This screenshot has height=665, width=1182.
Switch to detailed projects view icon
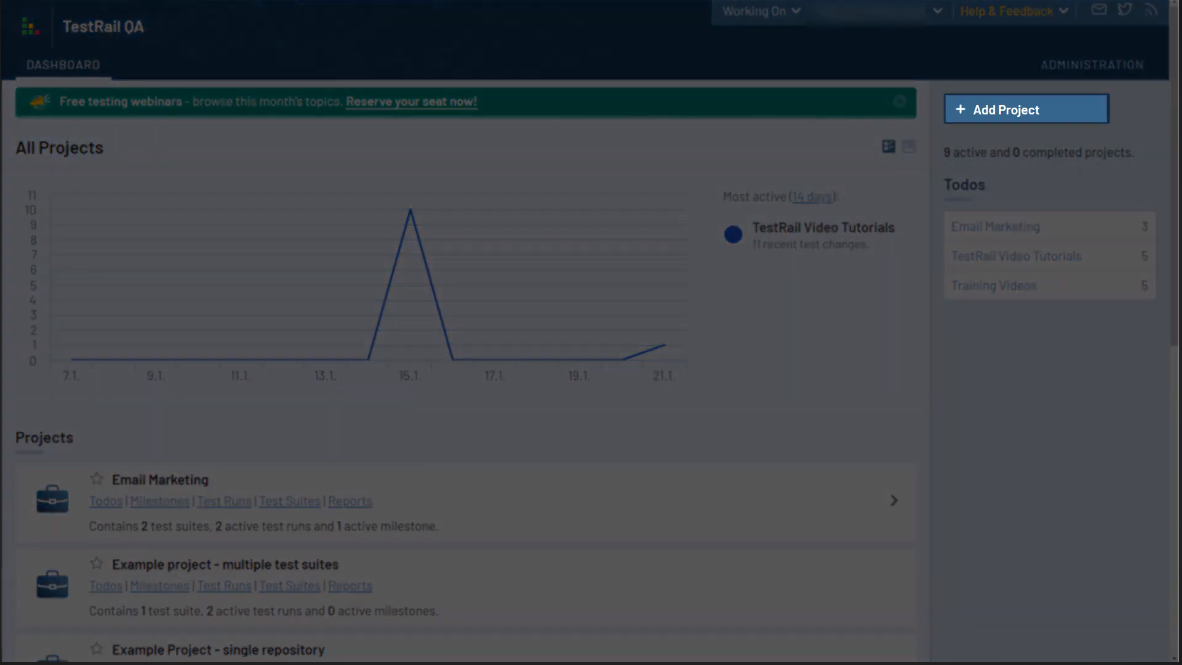tap(888, 147)
